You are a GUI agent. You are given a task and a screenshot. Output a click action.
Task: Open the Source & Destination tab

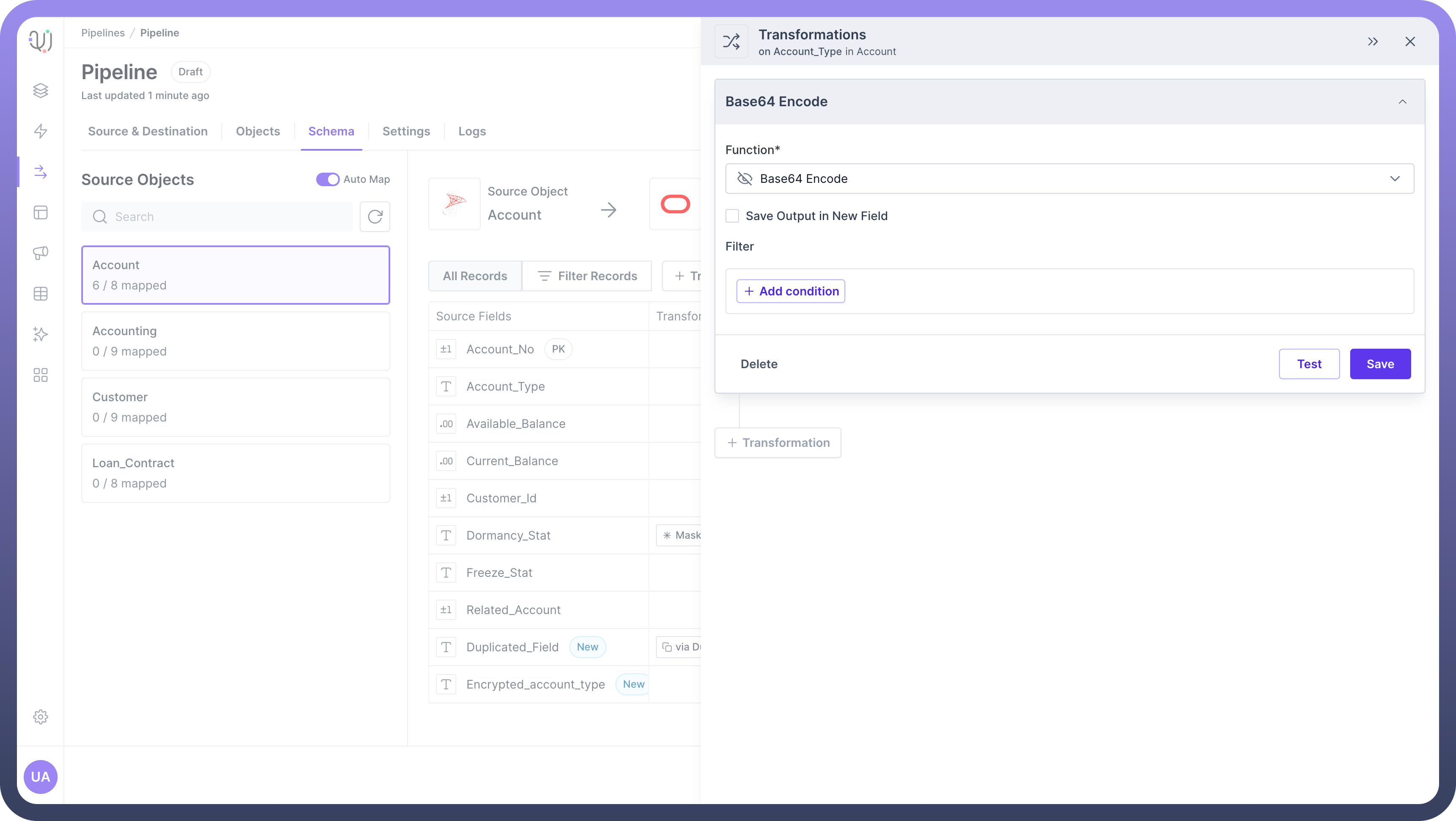pyautogui.click(x=148, y=131)
